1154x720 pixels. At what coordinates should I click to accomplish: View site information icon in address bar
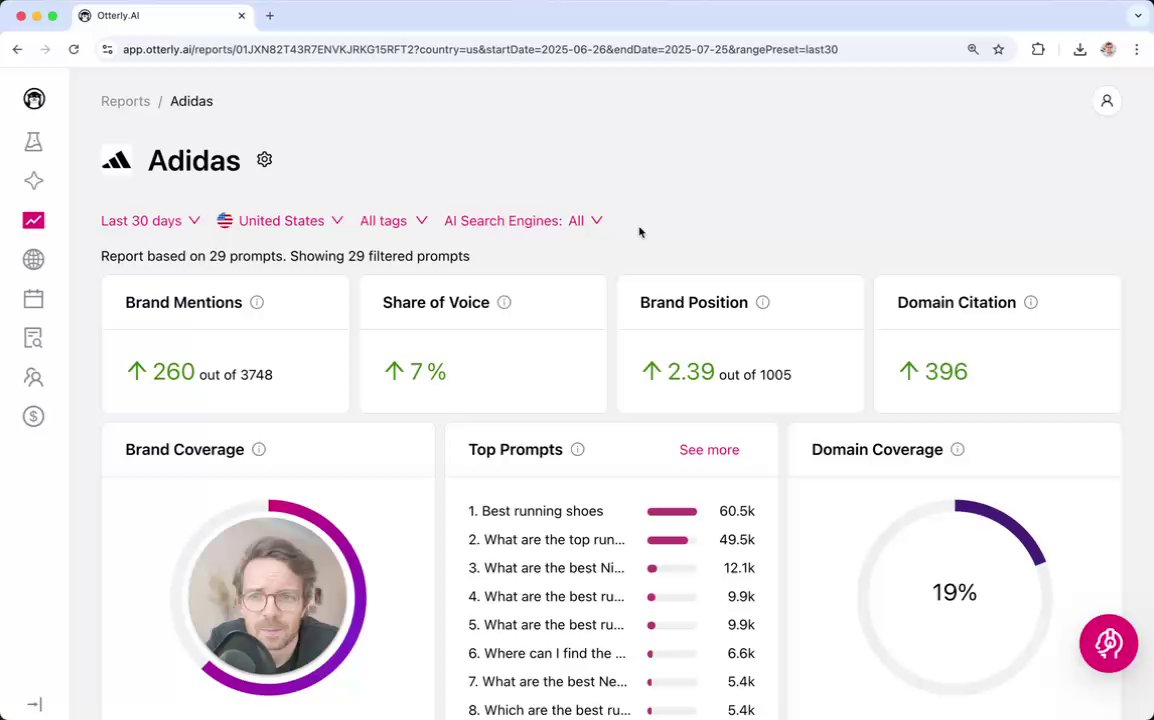pos(107,49)
